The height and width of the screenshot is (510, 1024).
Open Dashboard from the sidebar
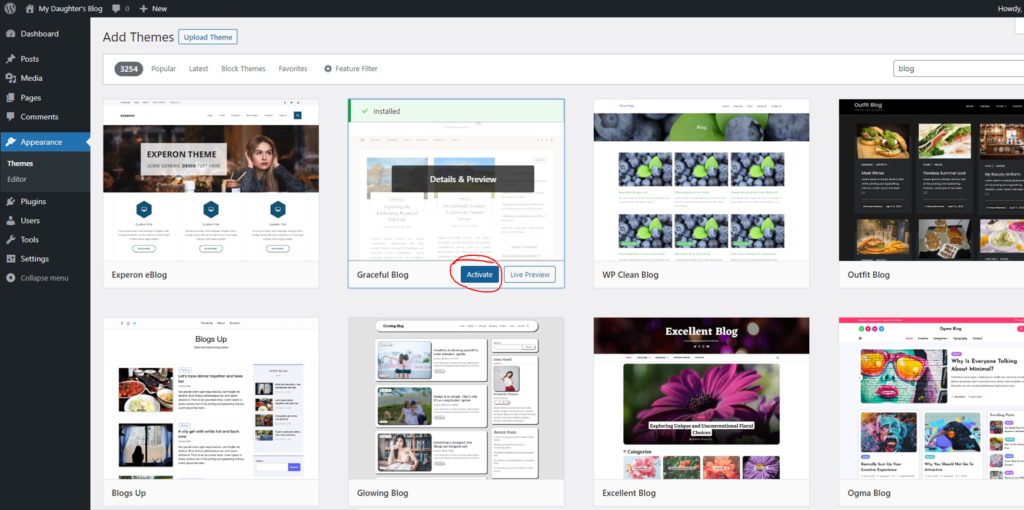tap(39, 34)
